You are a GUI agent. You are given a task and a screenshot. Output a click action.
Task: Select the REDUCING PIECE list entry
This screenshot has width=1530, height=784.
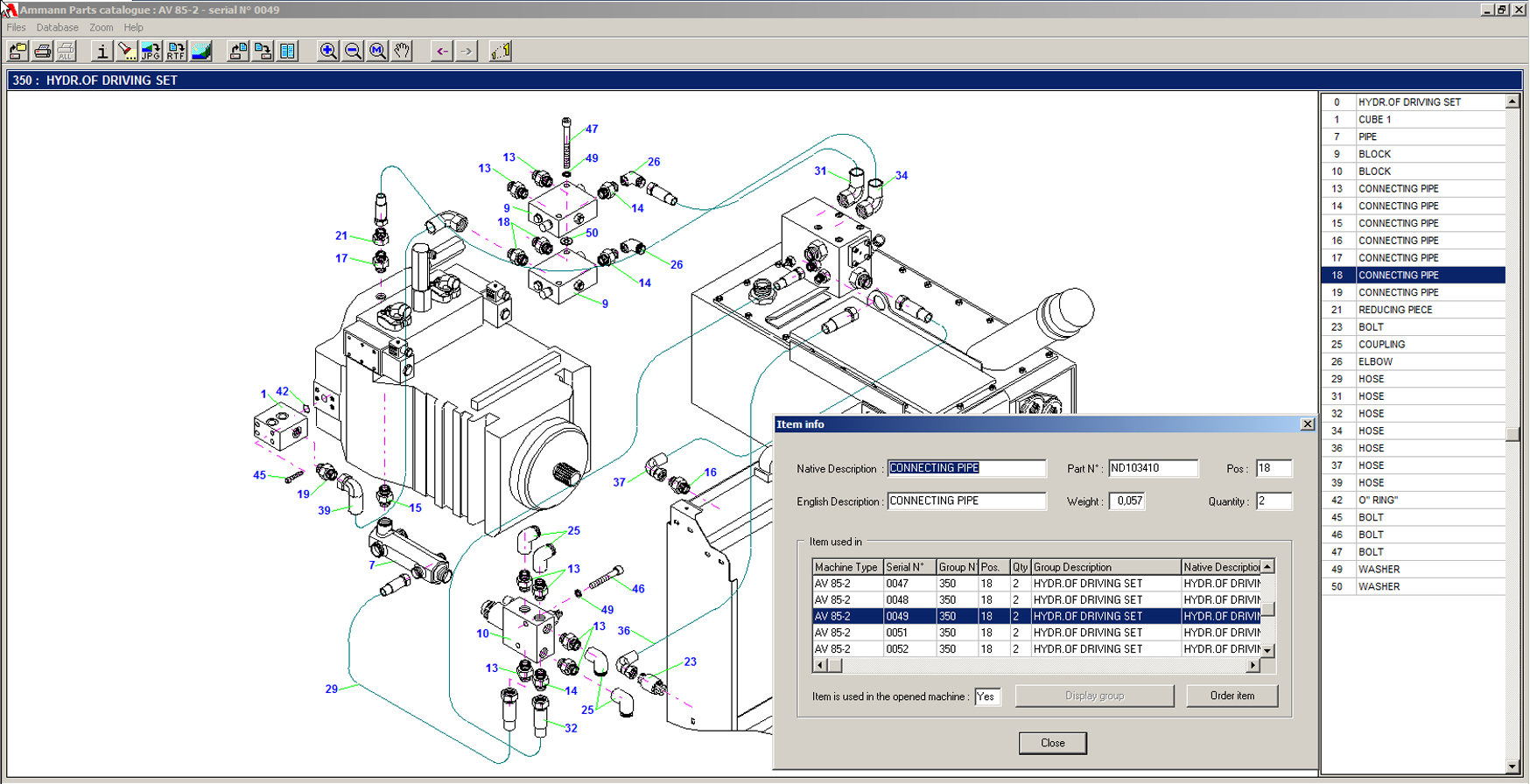point(1413,310)
